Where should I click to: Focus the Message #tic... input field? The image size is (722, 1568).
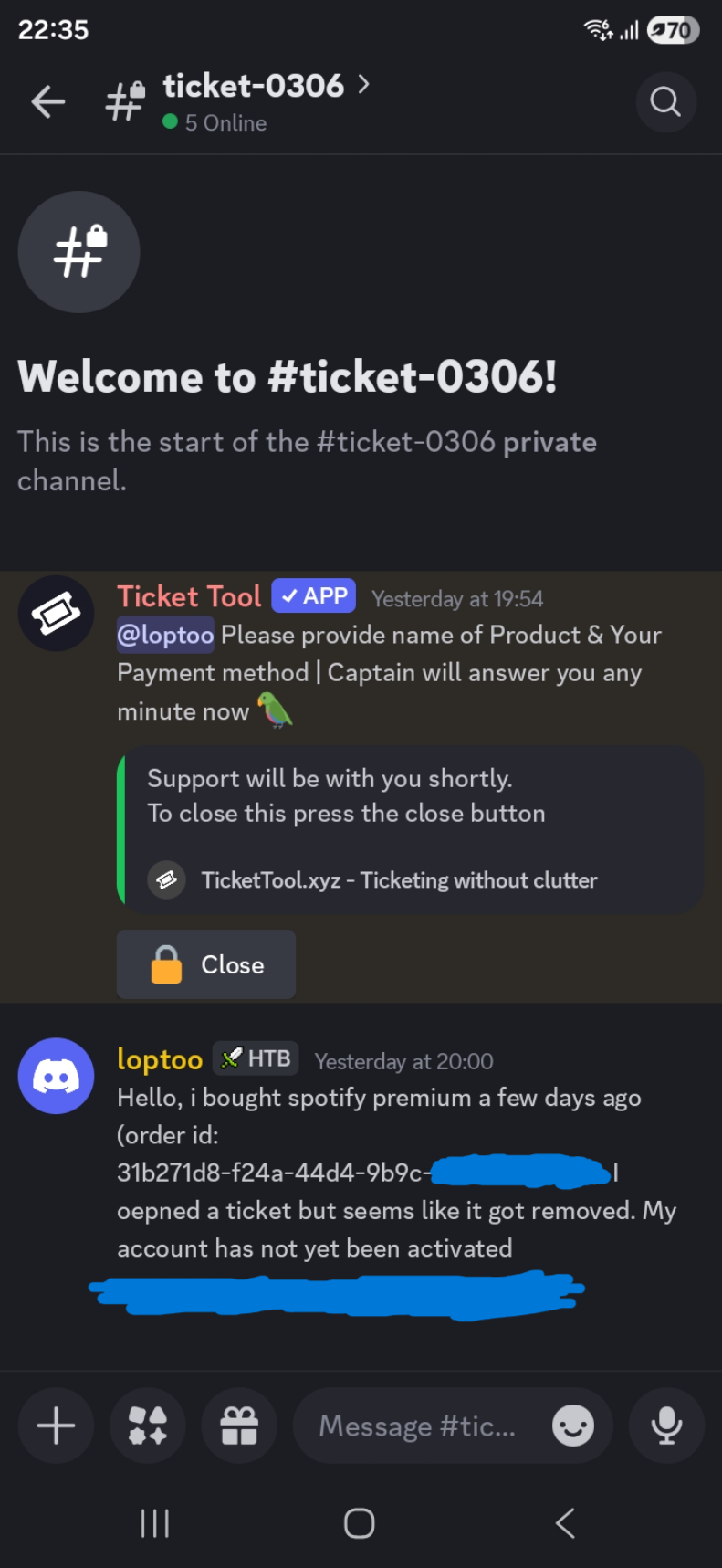pyautogui.click(x=416, y=1426)
